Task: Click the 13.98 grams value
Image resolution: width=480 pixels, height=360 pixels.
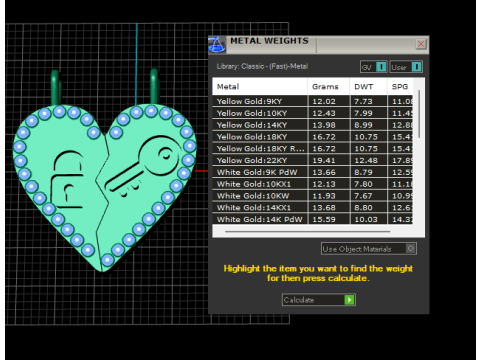Action: click(x=324, y=125)
